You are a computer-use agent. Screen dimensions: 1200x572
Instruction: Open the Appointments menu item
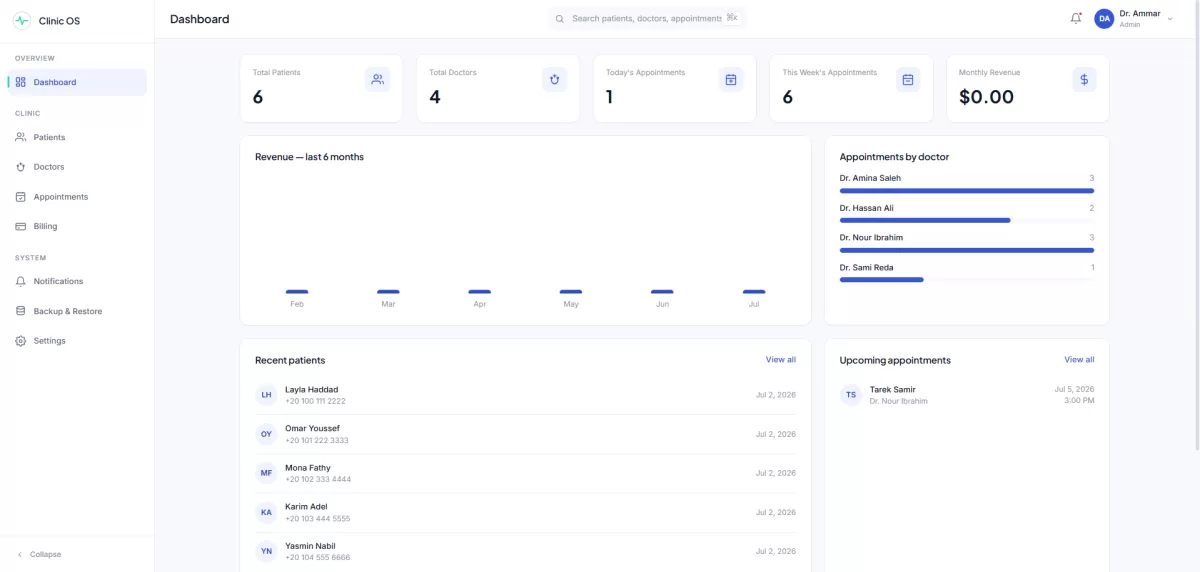pos(77,197)
